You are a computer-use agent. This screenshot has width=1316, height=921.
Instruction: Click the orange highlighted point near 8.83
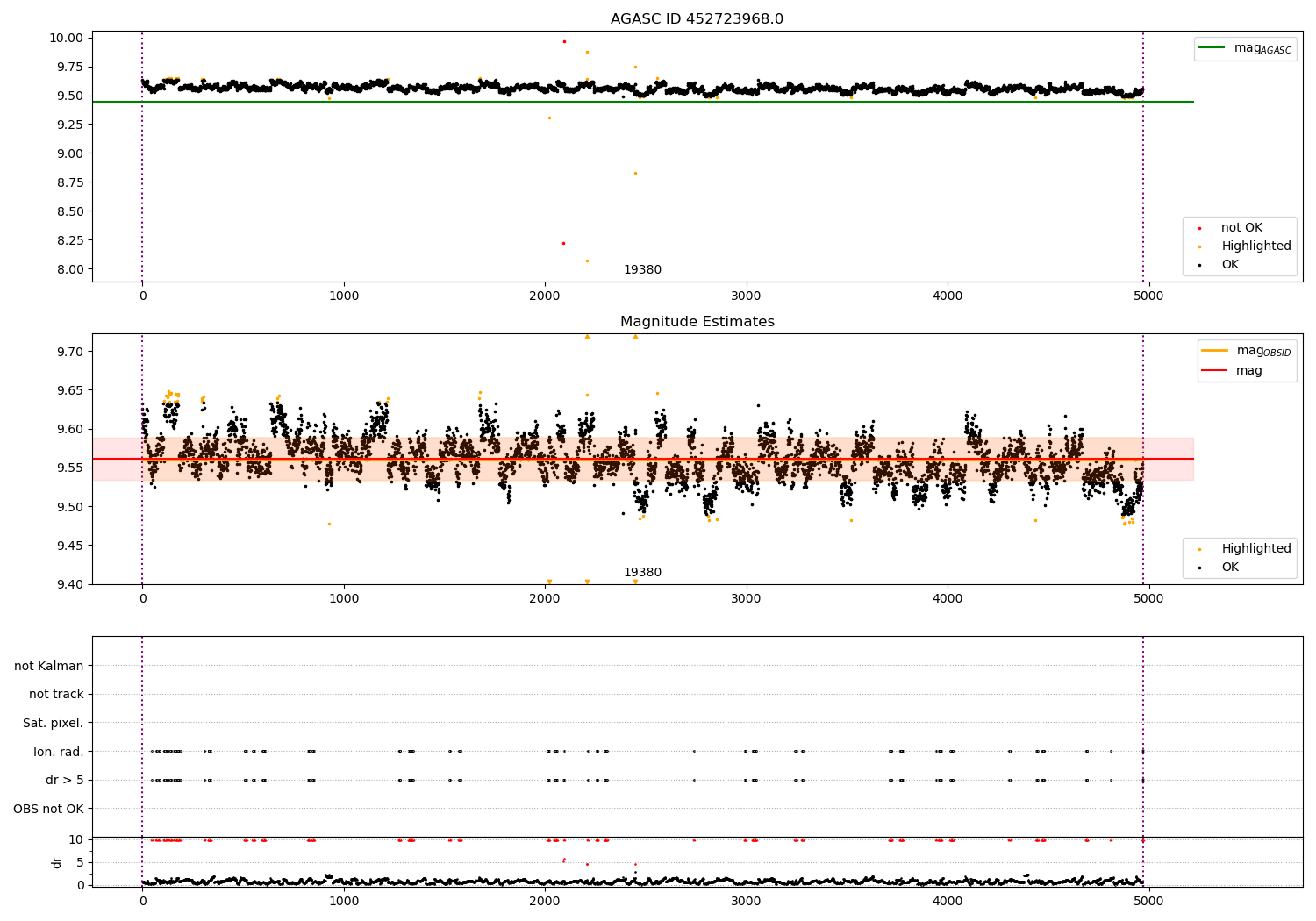point(635,173)
